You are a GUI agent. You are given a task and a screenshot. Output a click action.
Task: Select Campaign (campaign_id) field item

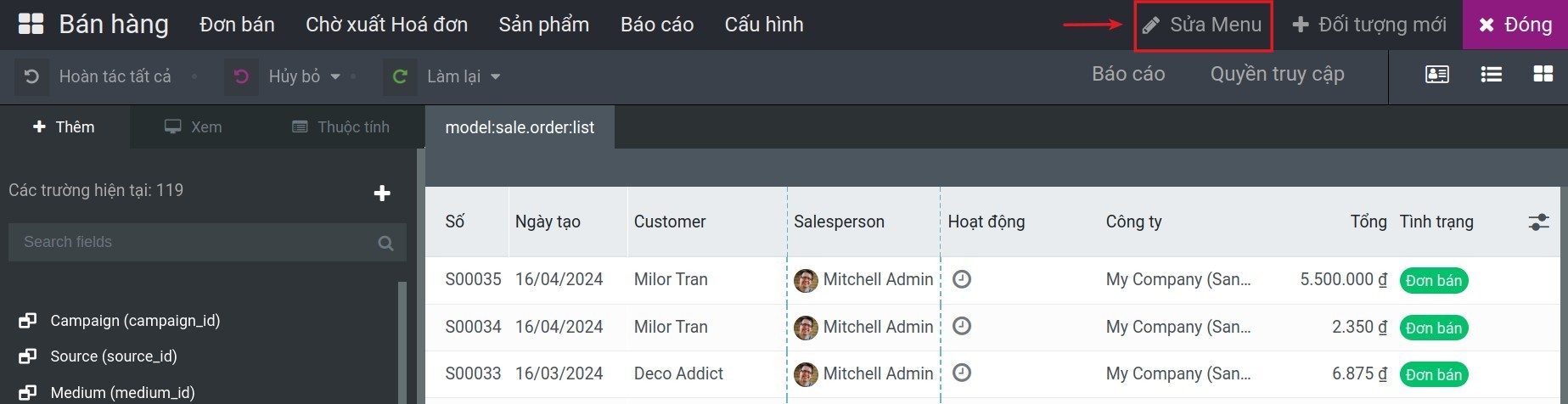[x=134, y=321]
